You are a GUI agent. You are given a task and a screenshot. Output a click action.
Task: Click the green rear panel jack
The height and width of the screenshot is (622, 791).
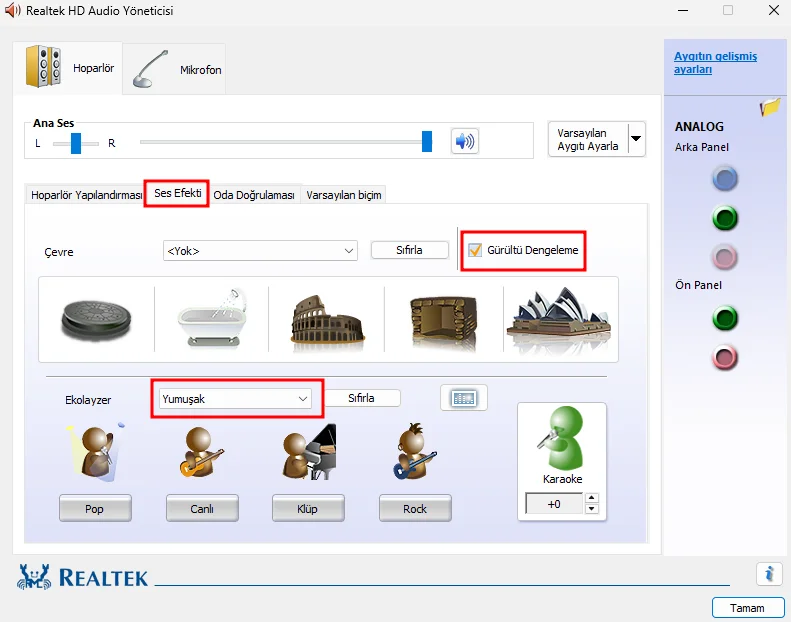pyautogui.click(x=725, y=218)
